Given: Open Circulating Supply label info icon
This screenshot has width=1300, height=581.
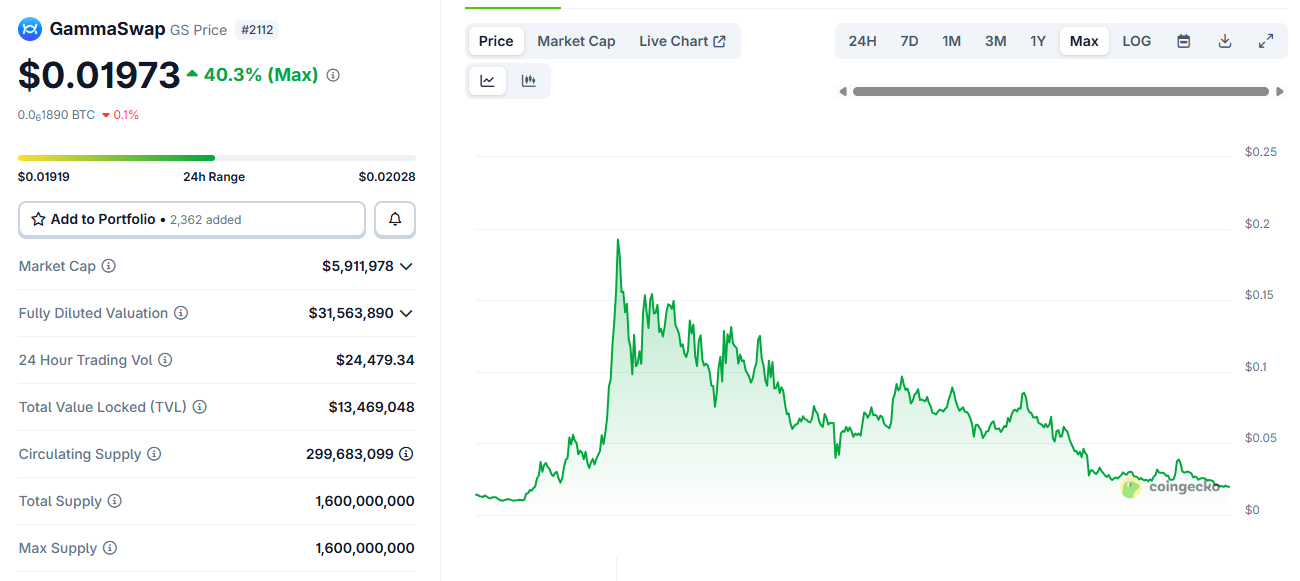Looking at the screenshot, I should click(154, 454).
